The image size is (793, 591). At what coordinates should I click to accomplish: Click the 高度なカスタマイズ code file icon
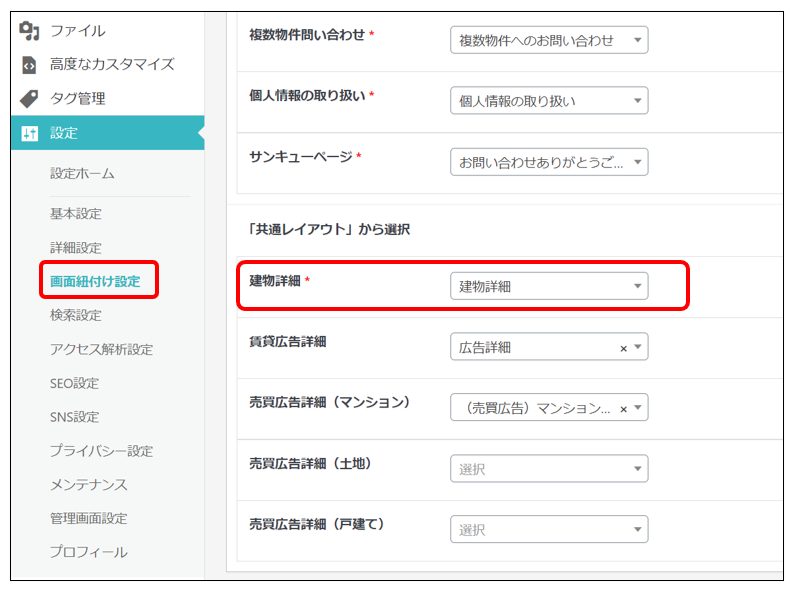pyautogui.click(x=29, y=65)
